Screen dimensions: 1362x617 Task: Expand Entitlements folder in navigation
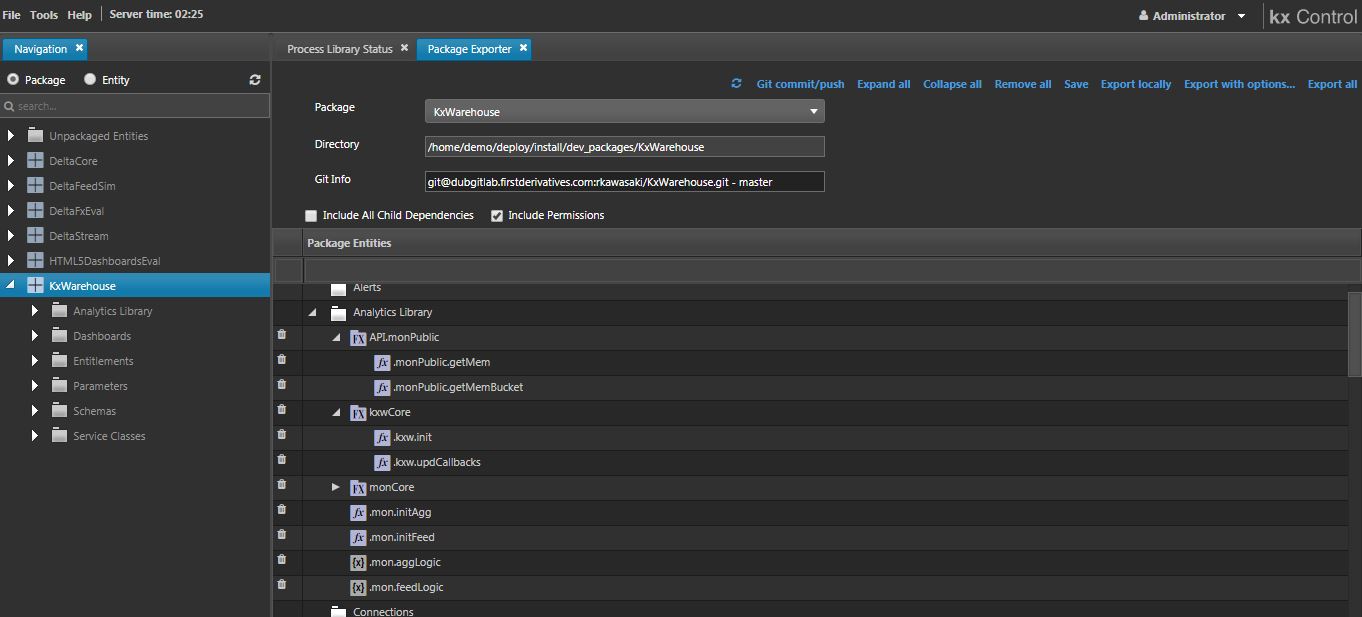click(35, 360)
